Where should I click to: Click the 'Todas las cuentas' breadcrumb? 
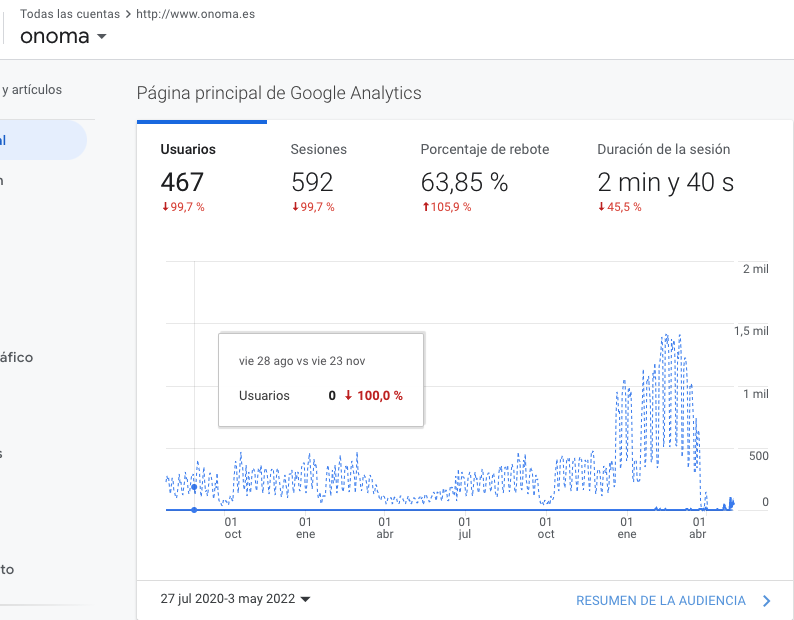(70, 14)
